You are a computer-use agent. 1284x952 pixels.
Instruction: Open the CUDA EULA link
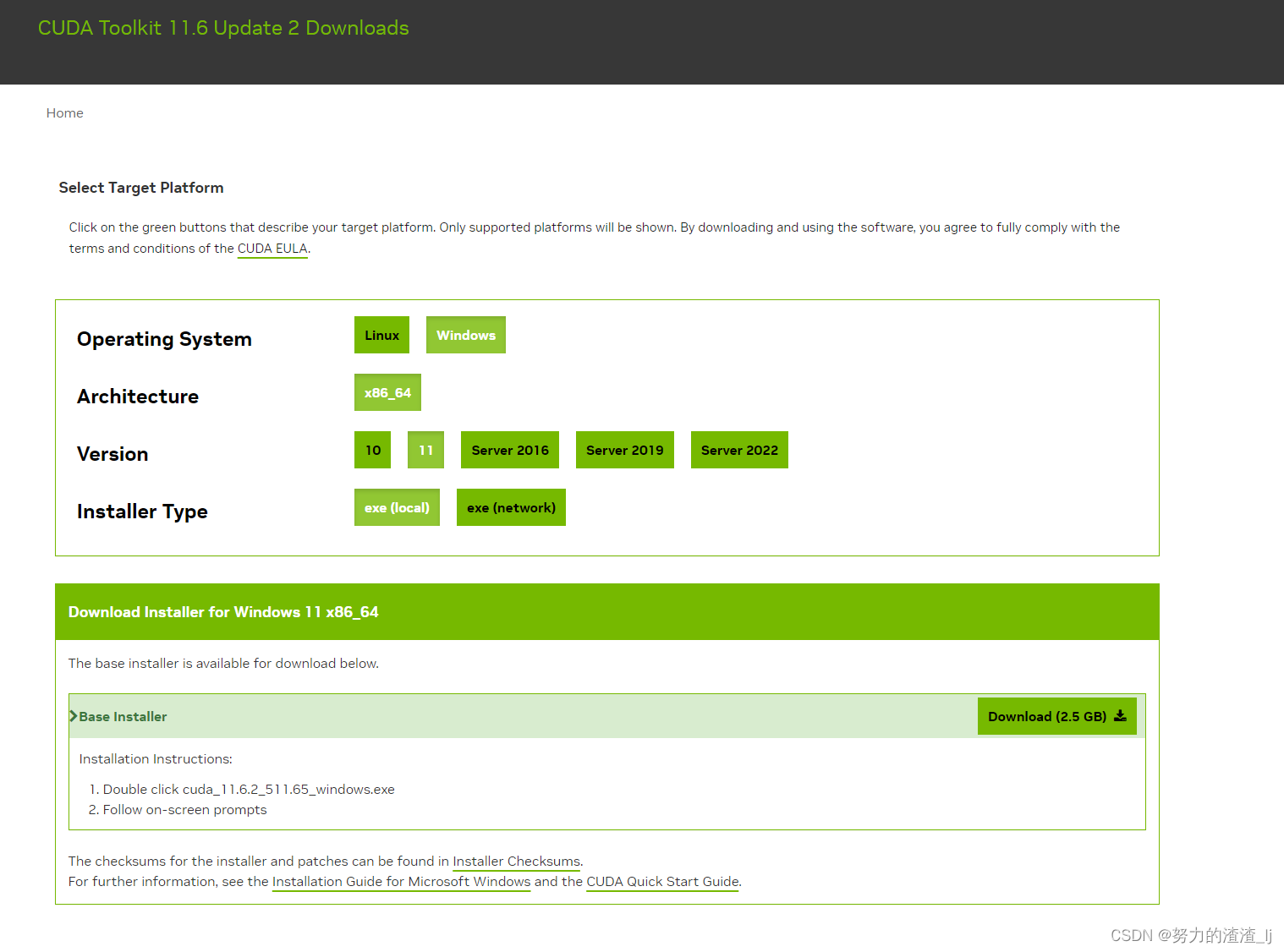click(272, 249)
